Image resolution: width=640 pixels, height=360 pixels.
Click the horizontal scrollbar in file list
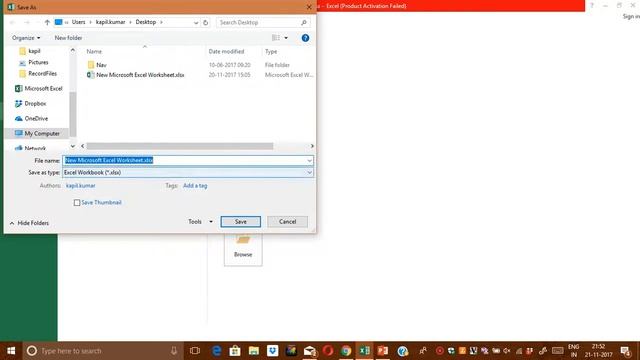180,146
